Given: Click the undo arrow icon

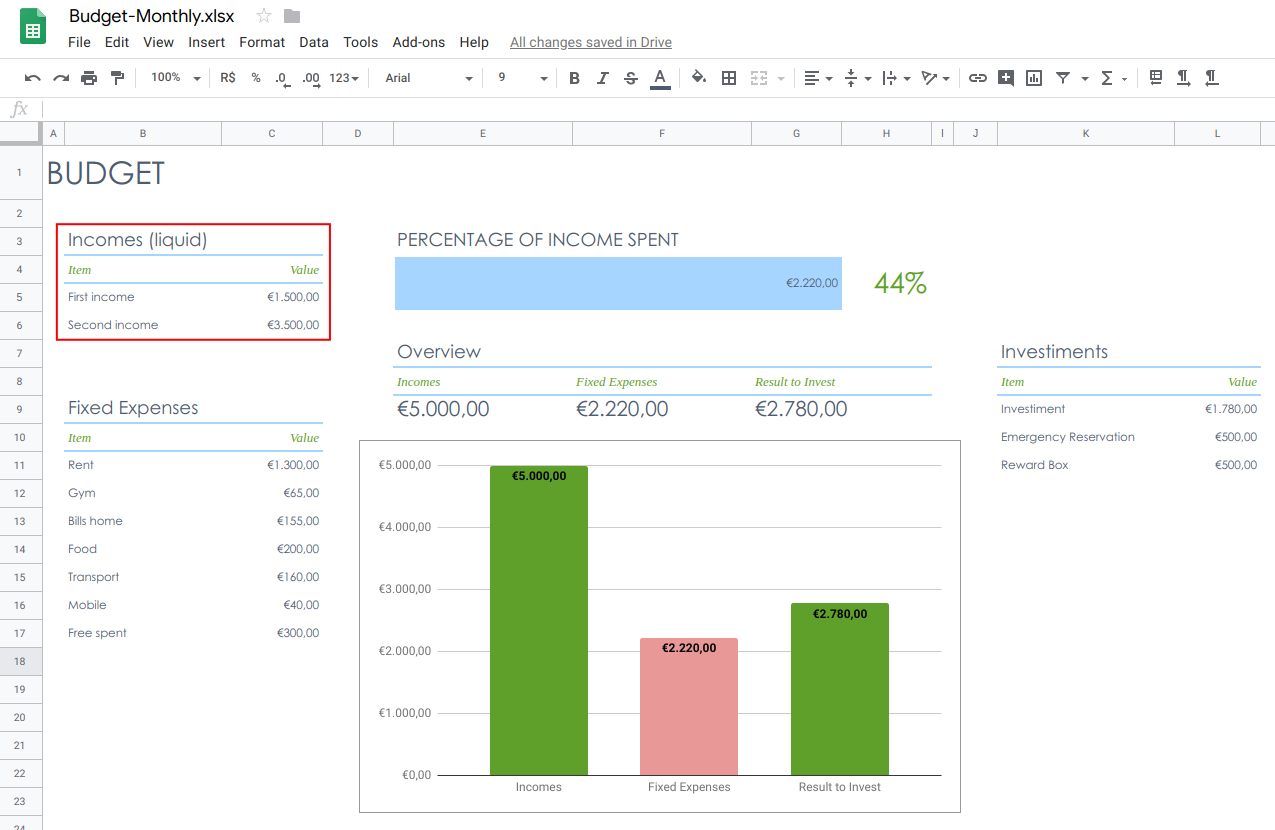Looking at the screenshot, I should pos(33,78).
